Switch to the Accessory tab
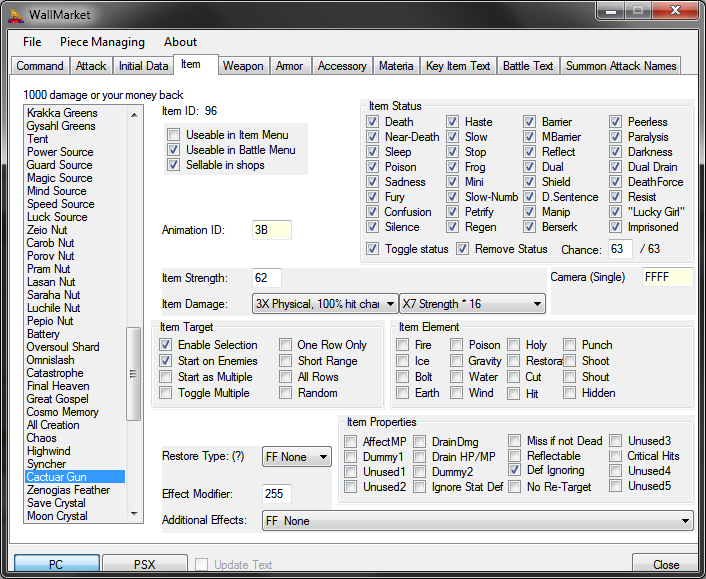This screenshot has height=579, width=706. coord(342,66)
